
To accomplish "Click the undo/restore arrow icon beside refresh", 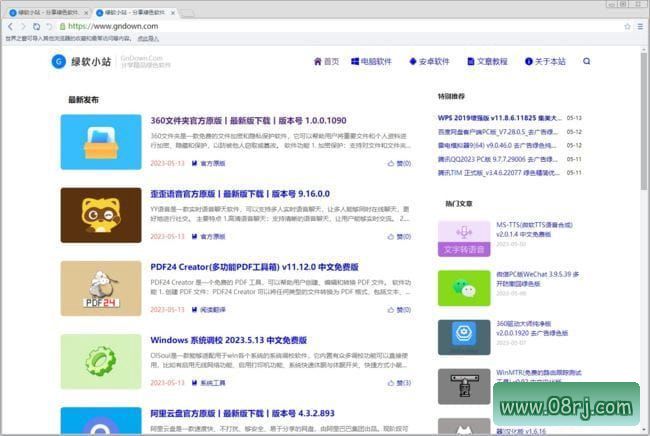I will point(49,27).
